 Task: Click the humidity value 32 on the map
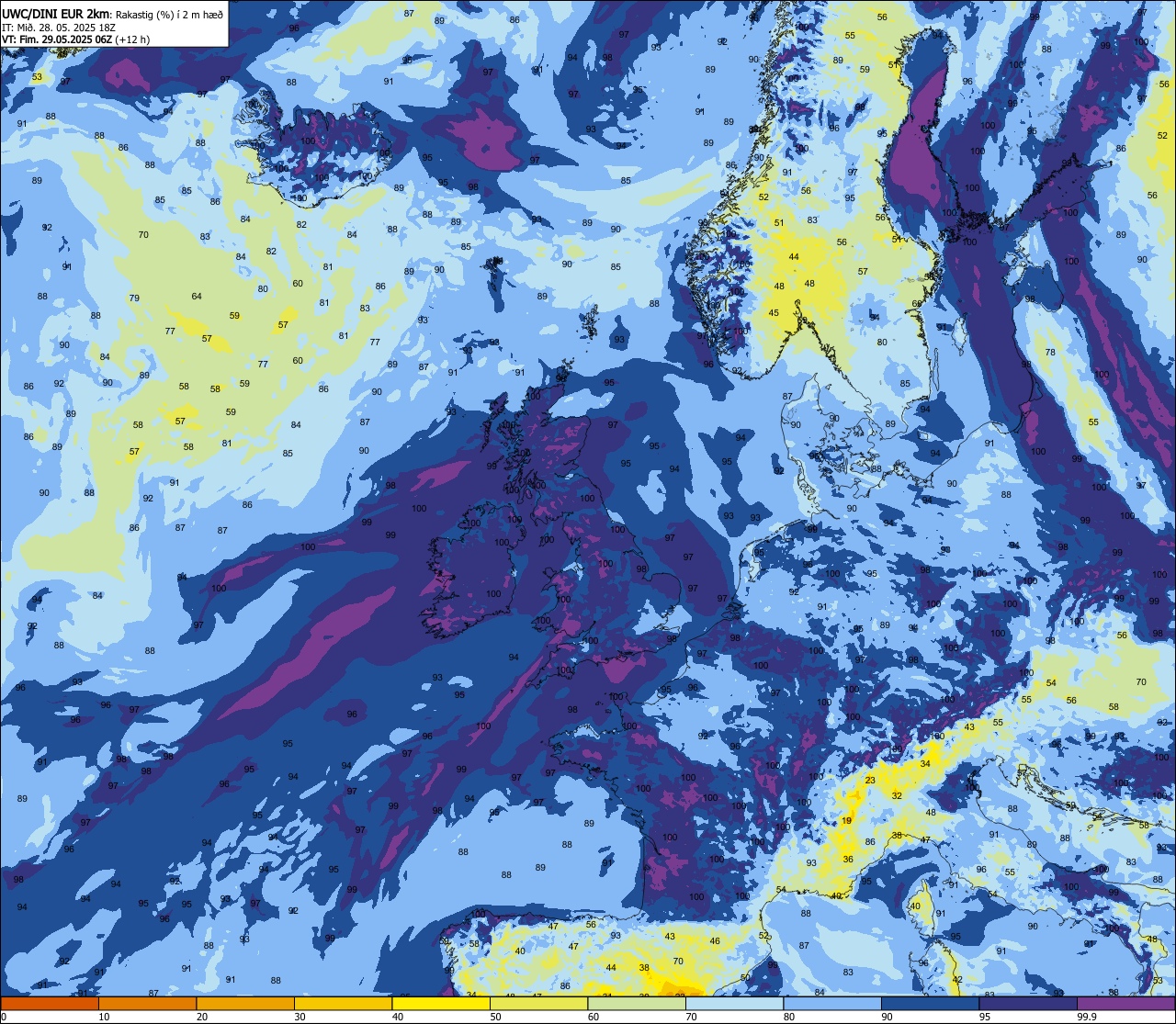[897, 795]
